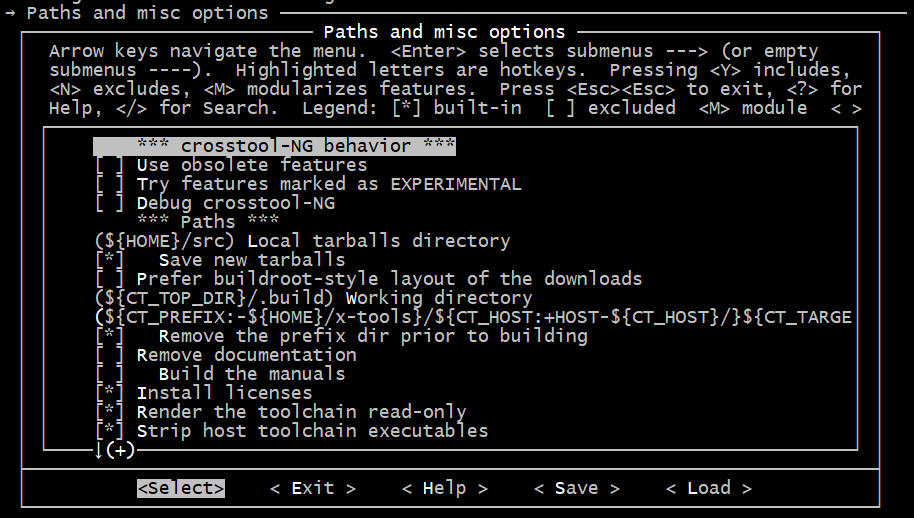Open Help from the bottom bar

click(445, 488)
